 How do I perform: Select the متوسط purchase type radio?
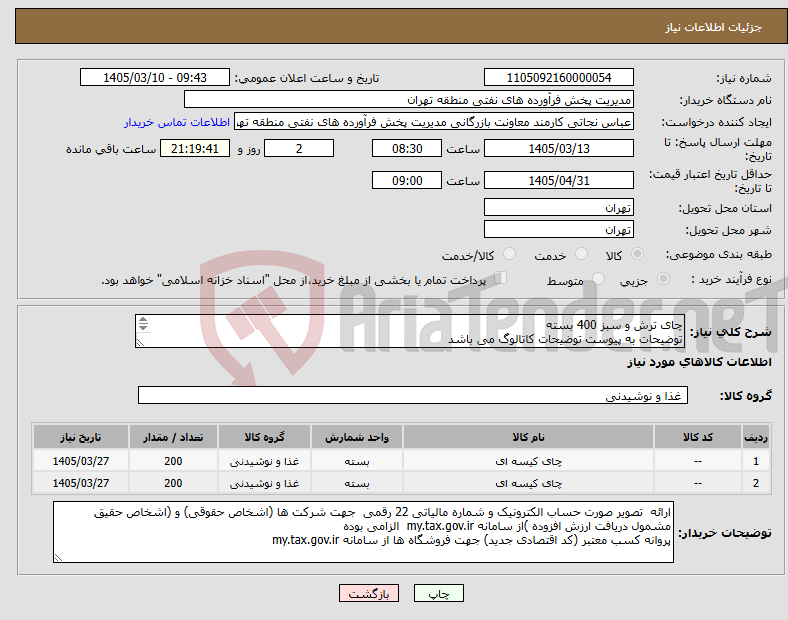coord(598,279)
